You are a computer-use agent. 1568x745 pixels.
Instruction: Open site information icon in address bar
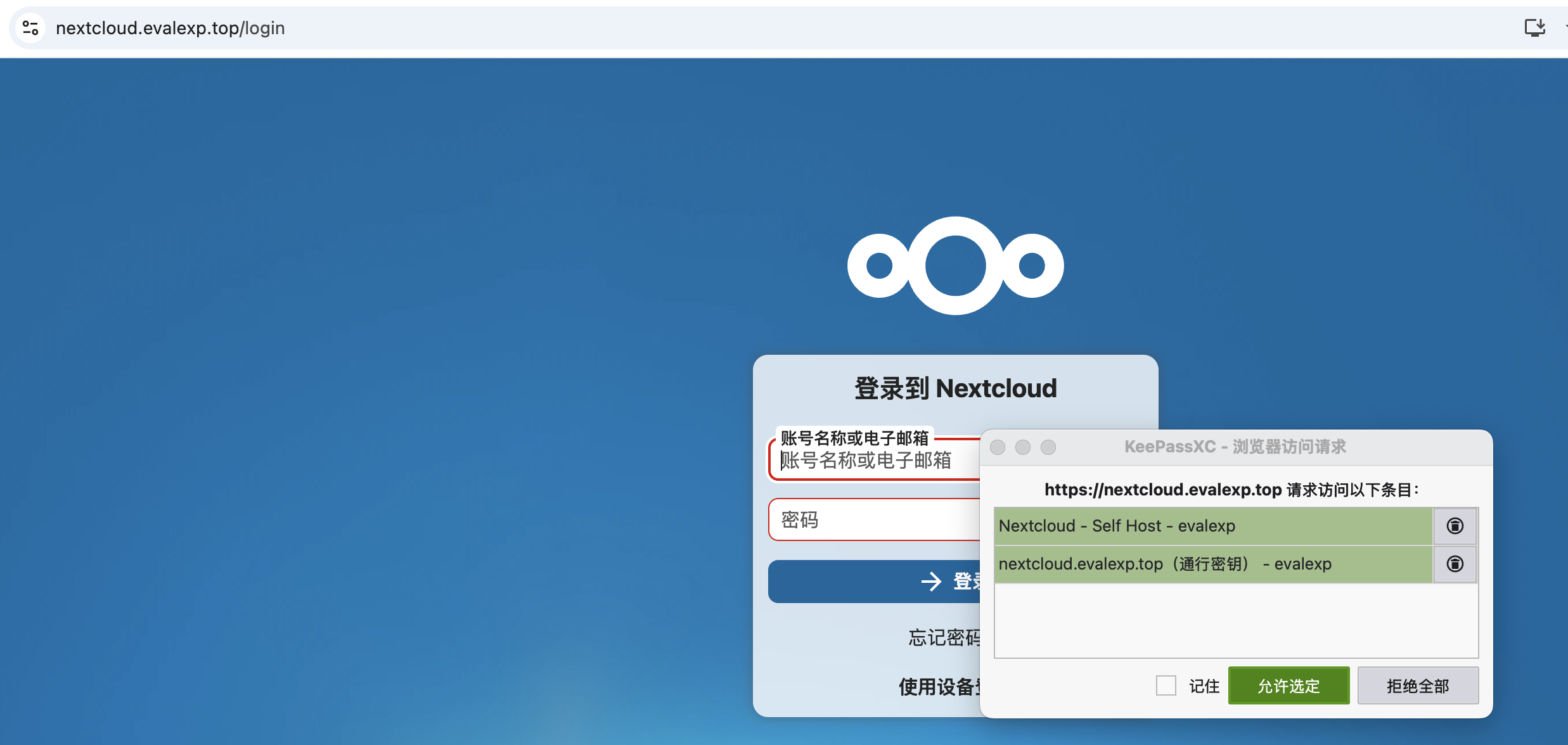[30, 28]
